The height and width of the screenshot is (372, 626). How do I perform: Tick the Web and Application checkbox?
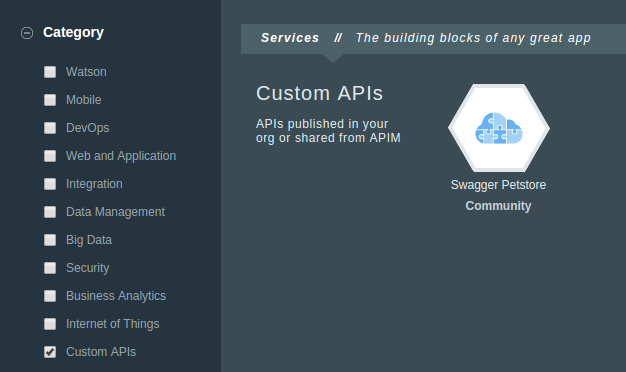pos(50,156)
